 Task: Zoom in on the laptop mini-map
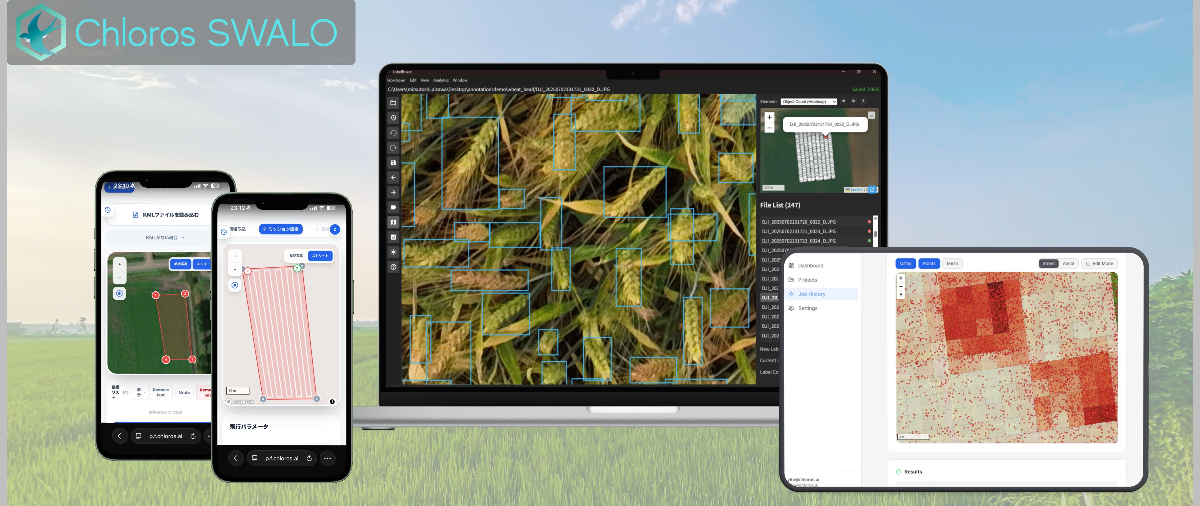pyautogui.click(x=769, y=117)
